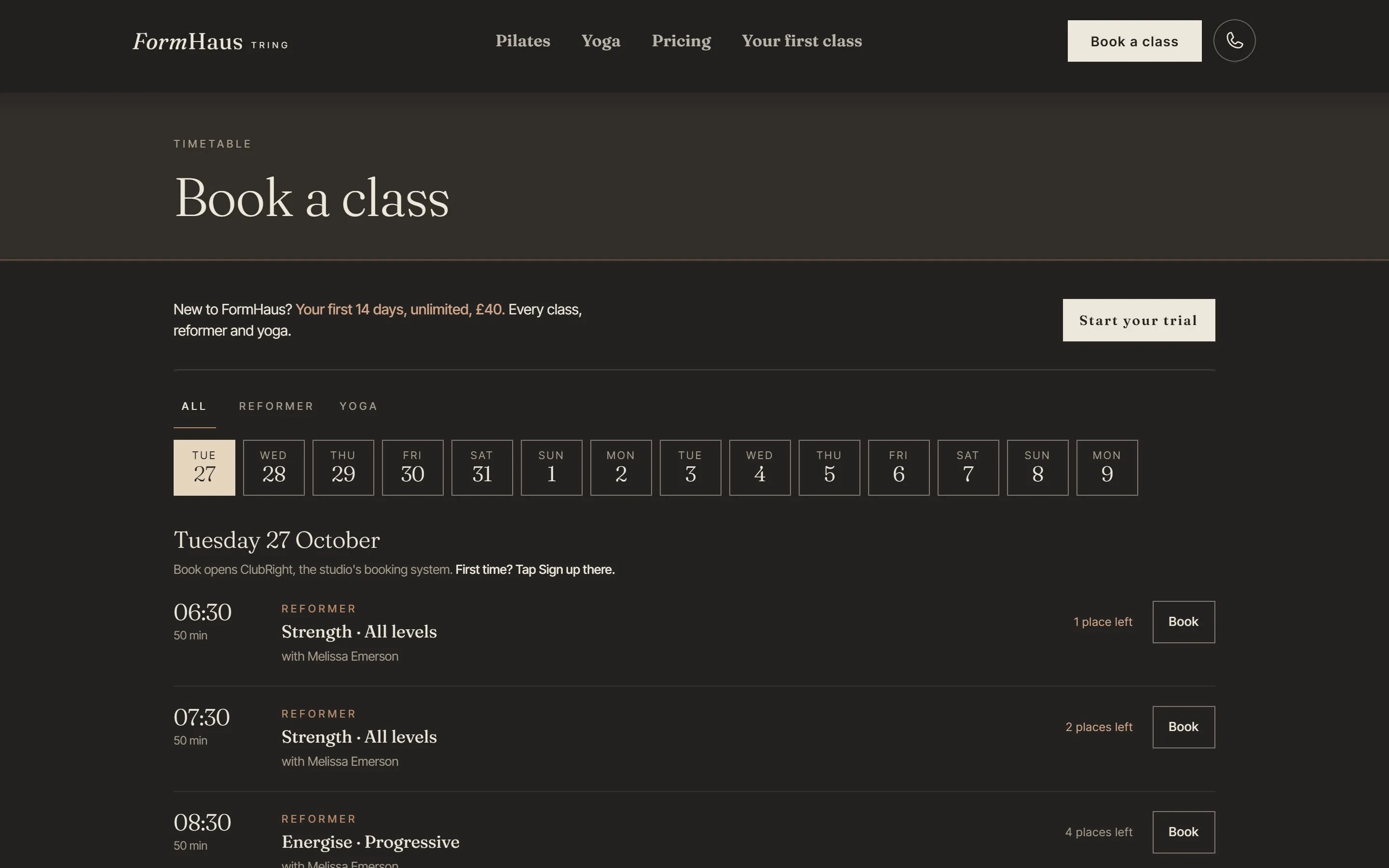Viewport: 1389px width, 868px height.
Task: Choose Sat 31 date tile
Action: [482, 467]
